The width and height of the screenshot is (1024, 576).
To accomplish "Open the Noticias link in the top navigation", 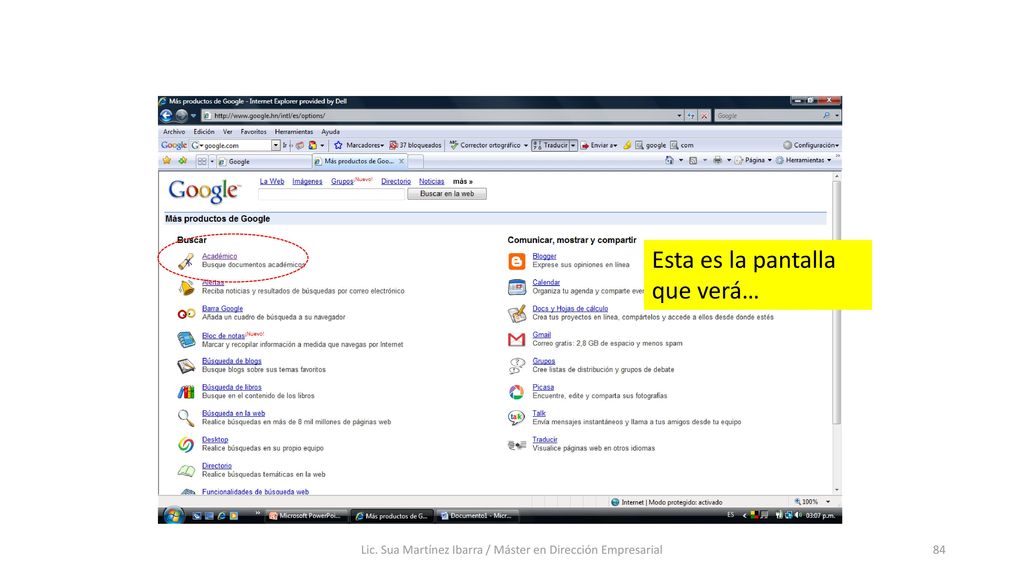I will [x=432, y=182].
